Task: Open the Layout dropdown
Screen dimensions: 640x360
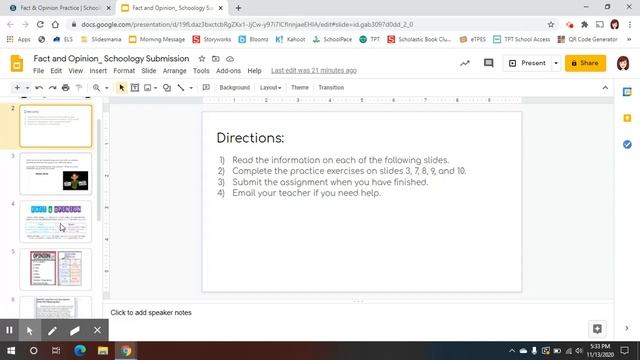Action: click(270, 87)
